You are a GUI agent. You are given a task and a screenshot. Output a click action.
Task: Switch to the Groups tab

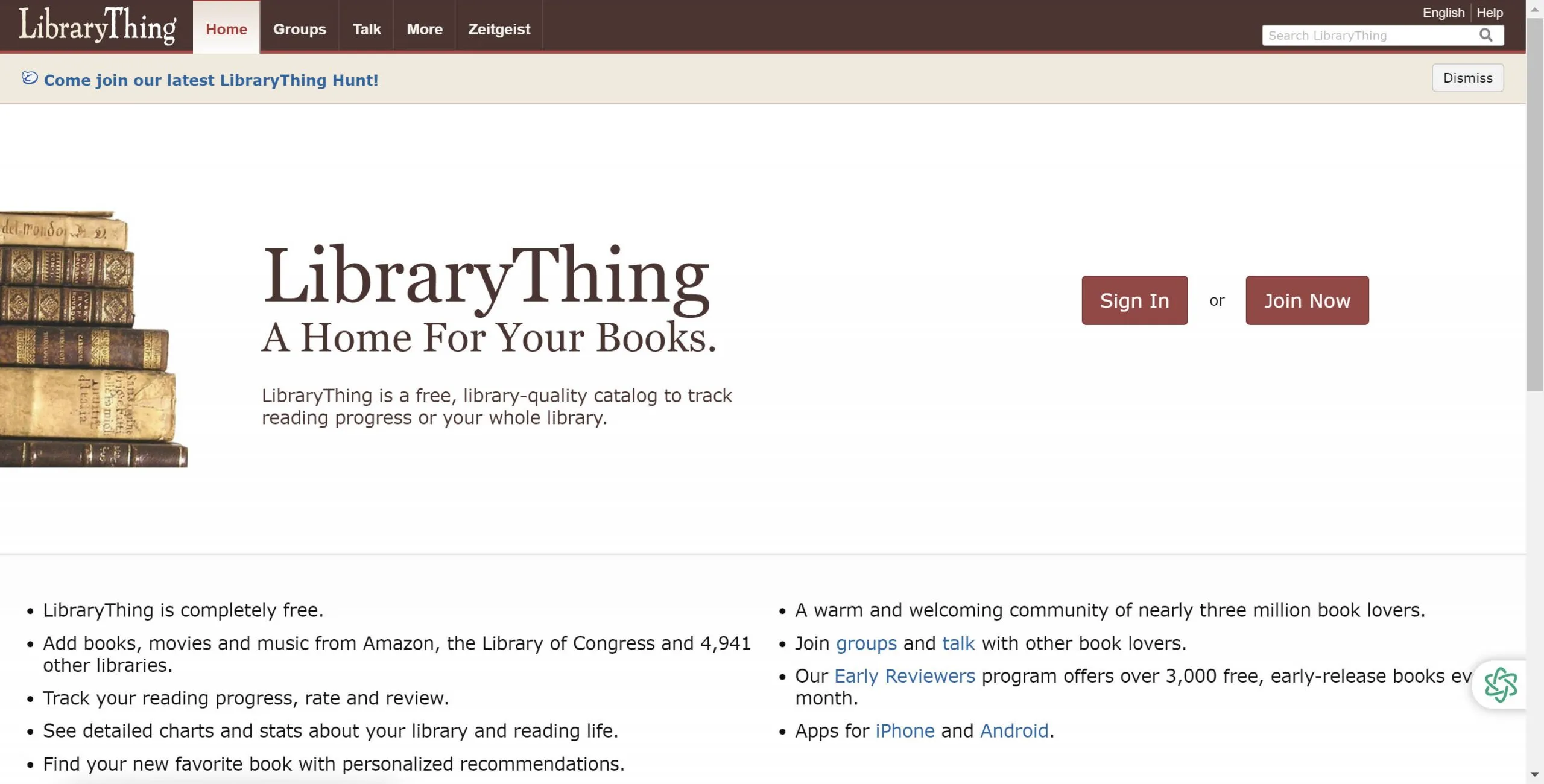tap(300, 28)
